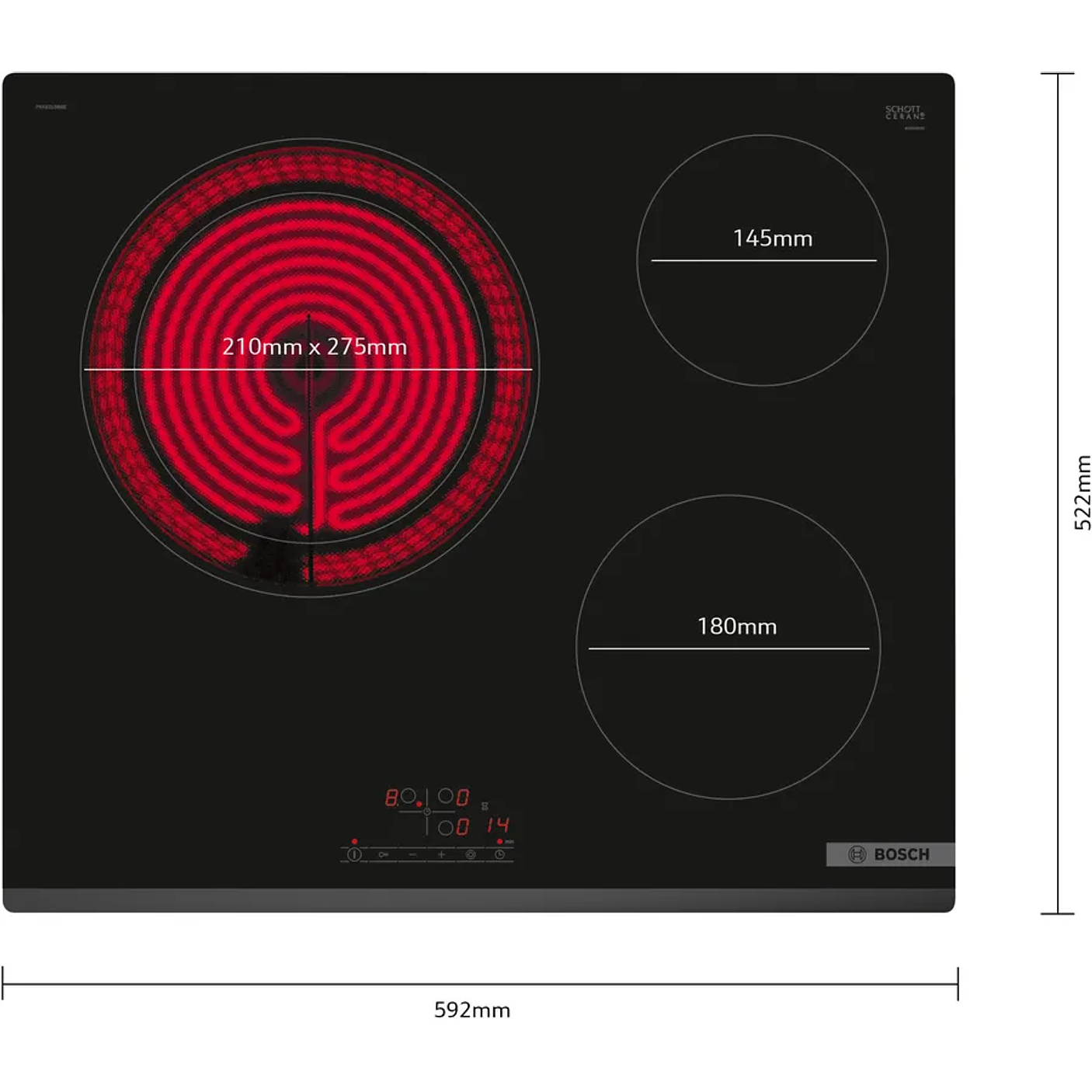Tap the plus key to raise heat
The image size is (1092, 1092).
[x=441, y=854]
